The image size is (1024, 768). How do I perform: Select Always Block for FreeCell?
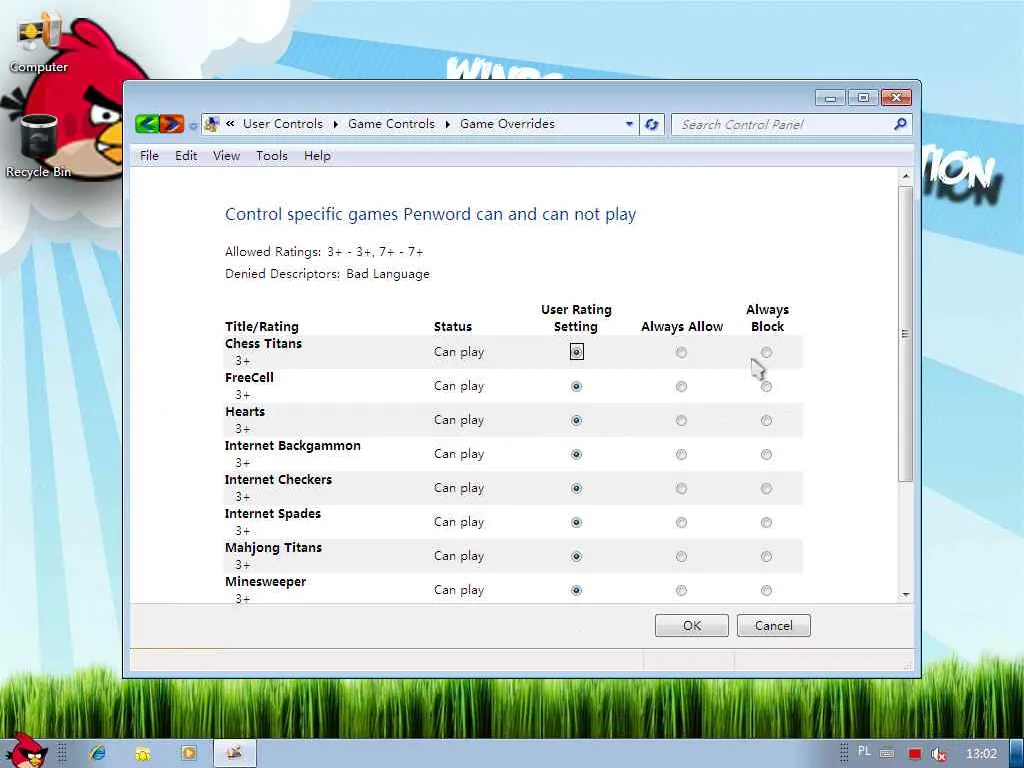pos(766,387)
